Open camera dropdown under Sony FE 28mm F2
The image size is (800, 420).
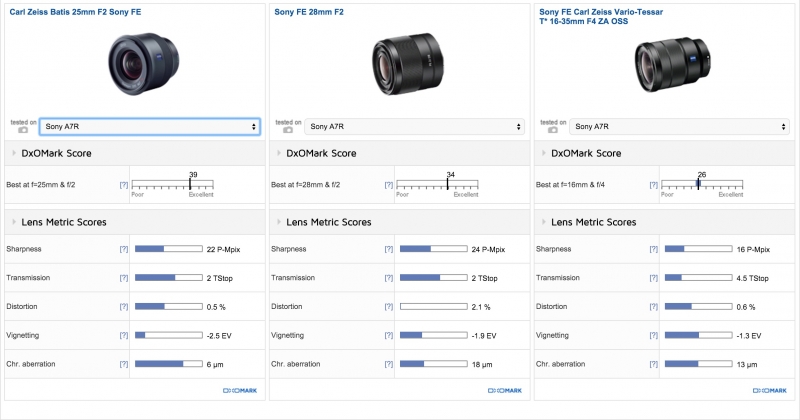click(415, 127)
